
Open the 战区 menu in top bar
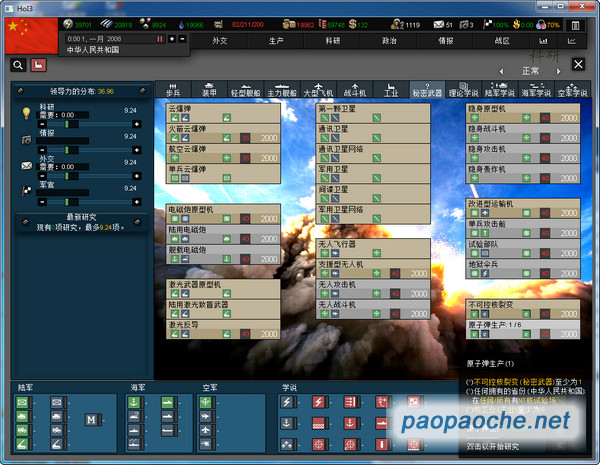[502, 41]
